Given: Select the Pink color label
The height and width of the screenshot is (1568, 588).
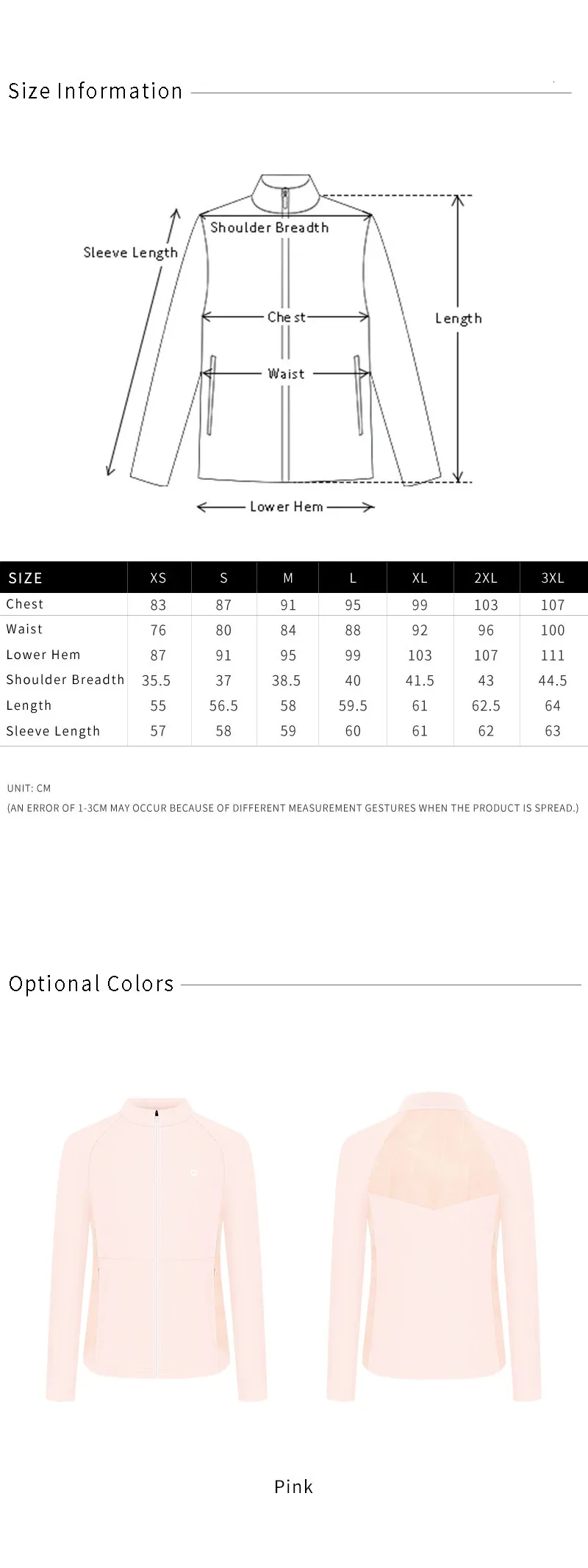Looking at the screenshot, I should (293, 1486).
